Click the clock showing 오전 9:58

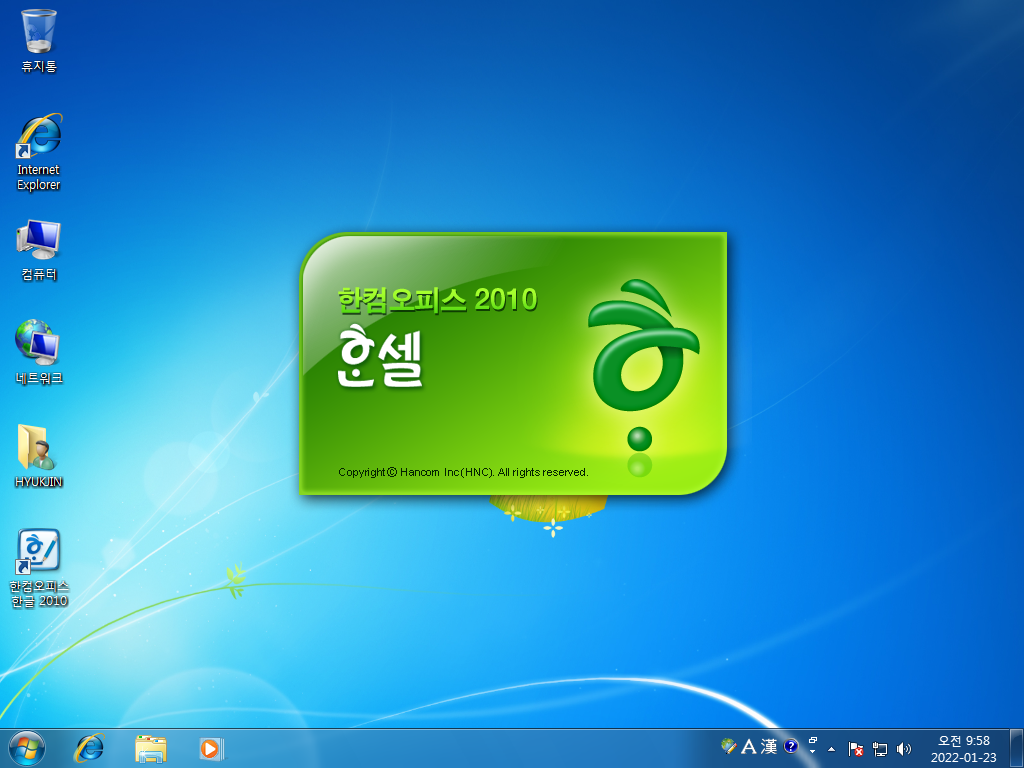pyautogui.click(x=964, y=749)
